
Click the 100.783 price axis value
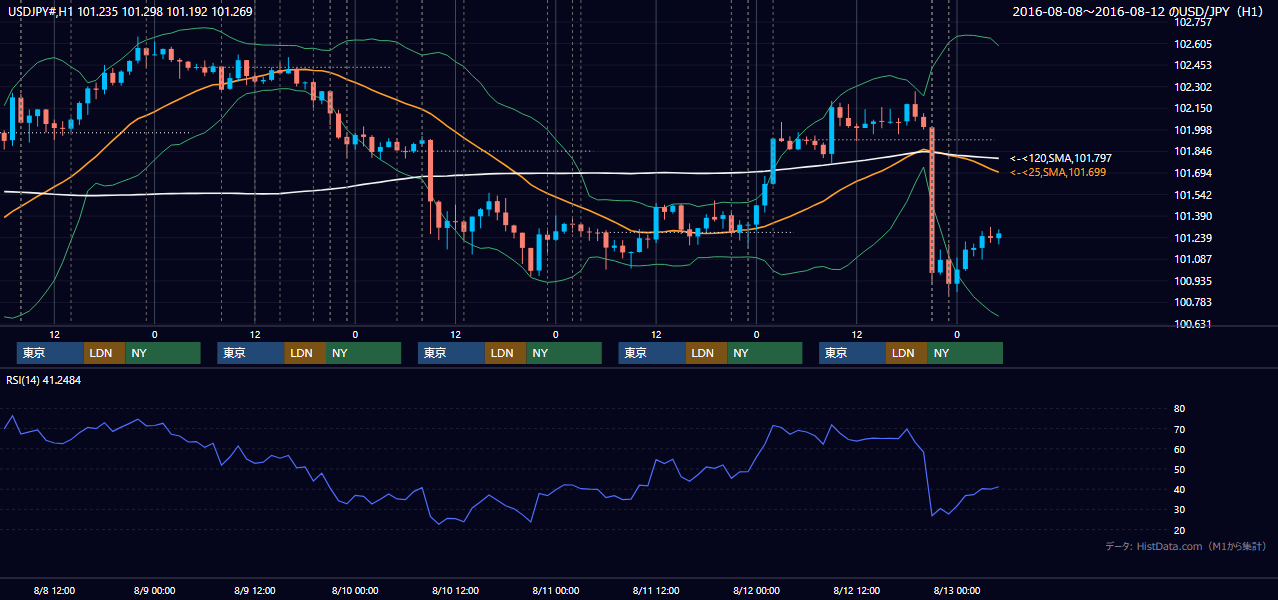pyautogui.click(x=1193, y=302)
